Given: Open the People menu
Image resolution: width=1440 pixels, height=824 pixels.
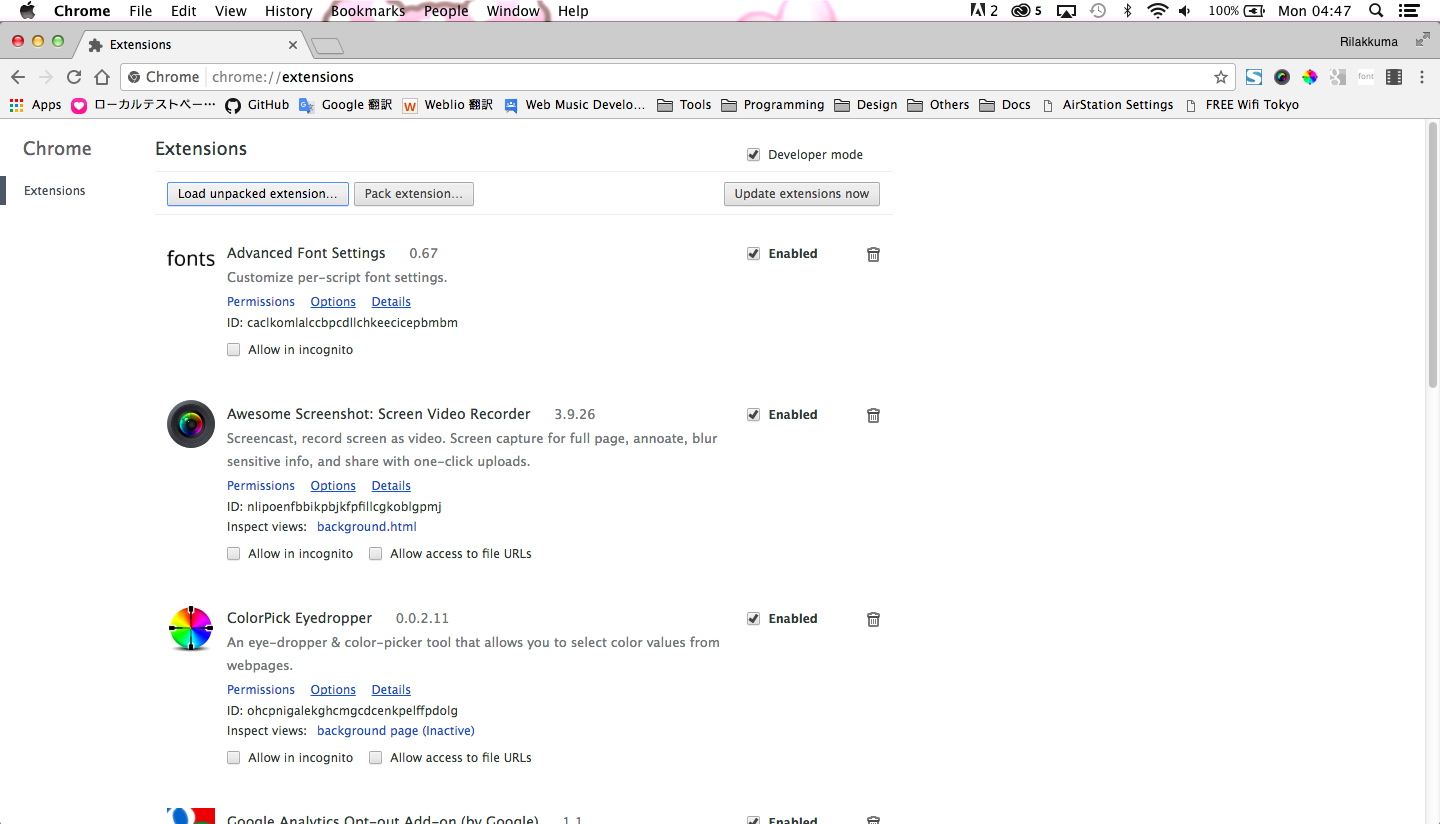Looking at the screenshot, I should click(x=446, y=11).
